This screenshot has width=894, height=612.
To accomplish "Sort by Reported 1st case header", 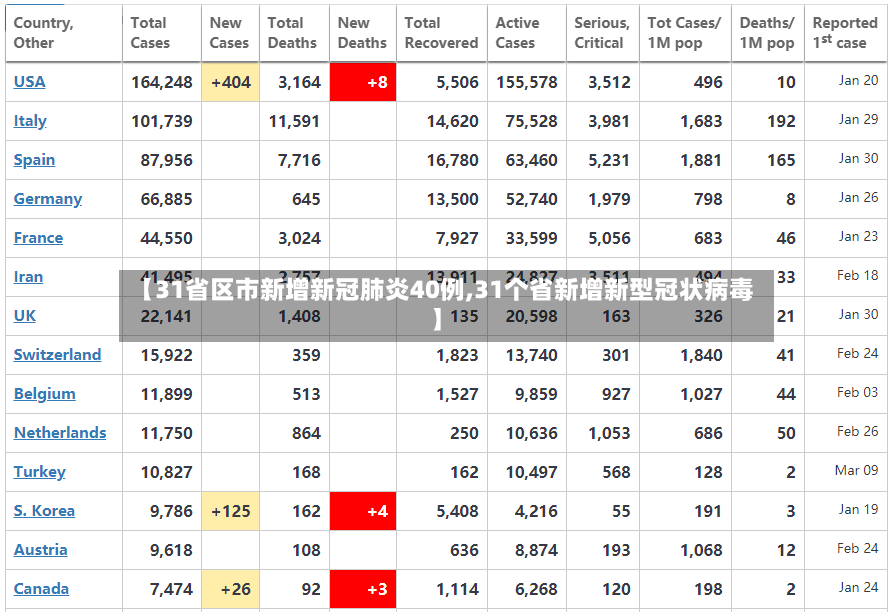I will 846,33.
